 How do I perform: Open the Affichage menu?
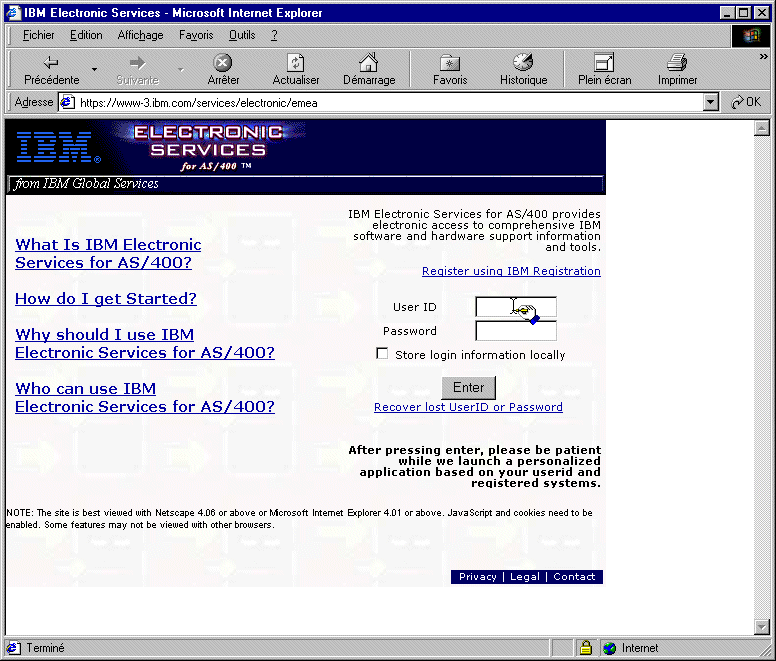click(x=140, y=35)
